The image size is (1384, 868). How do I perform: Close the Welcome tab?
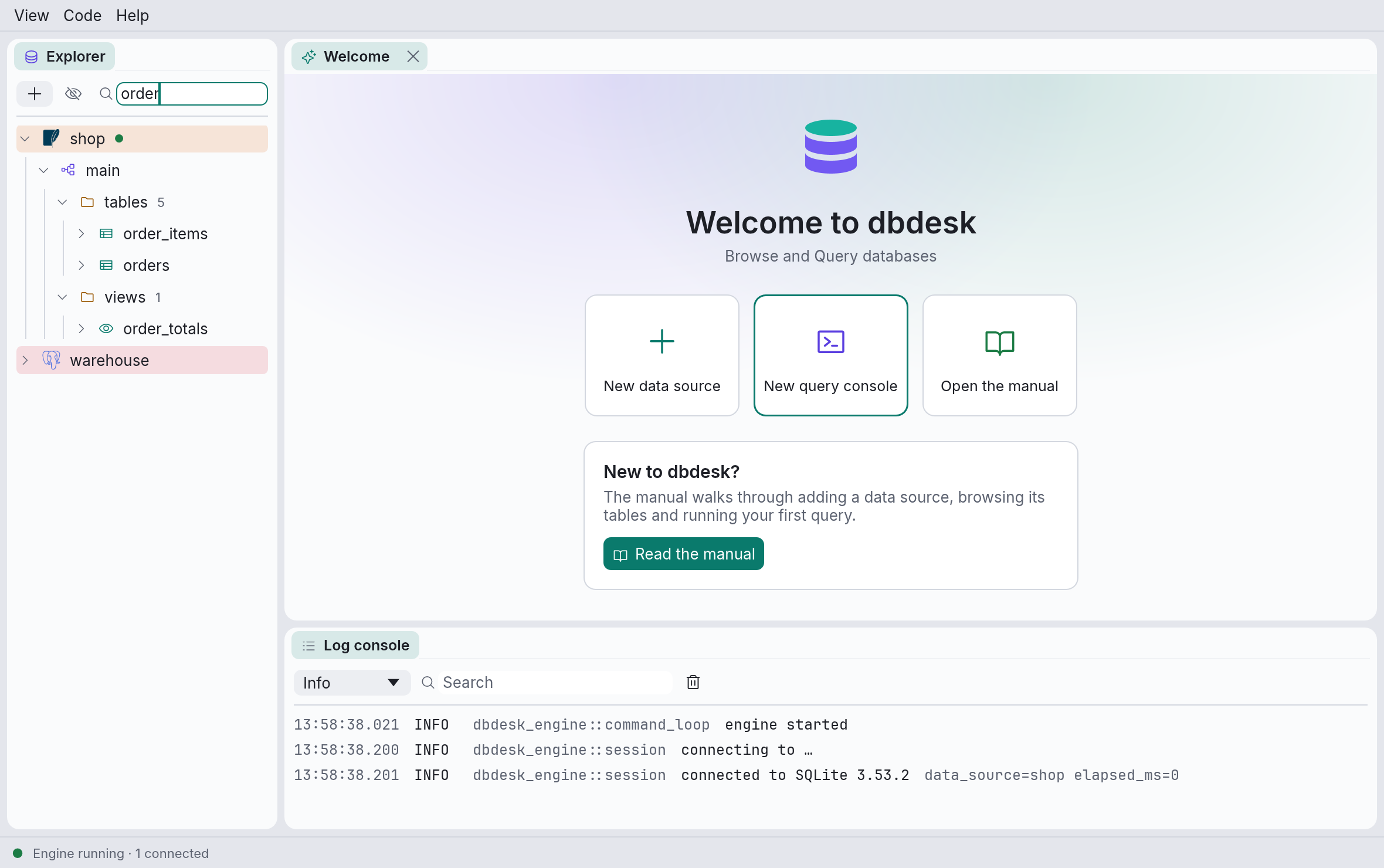pos(413,56)
